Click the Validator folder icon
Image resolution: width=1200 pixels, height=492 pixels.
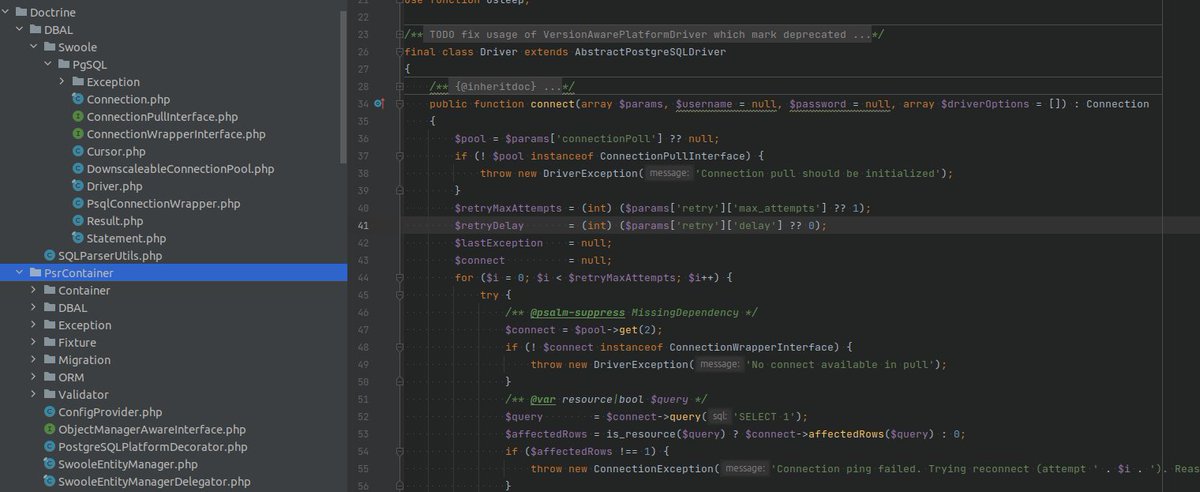[51, 394]
